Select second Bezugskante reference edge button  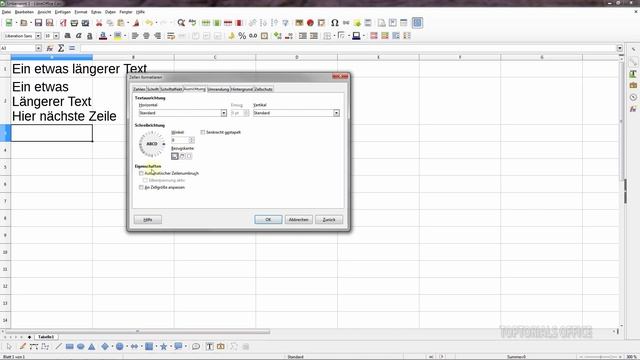click(x=182, y=156)
